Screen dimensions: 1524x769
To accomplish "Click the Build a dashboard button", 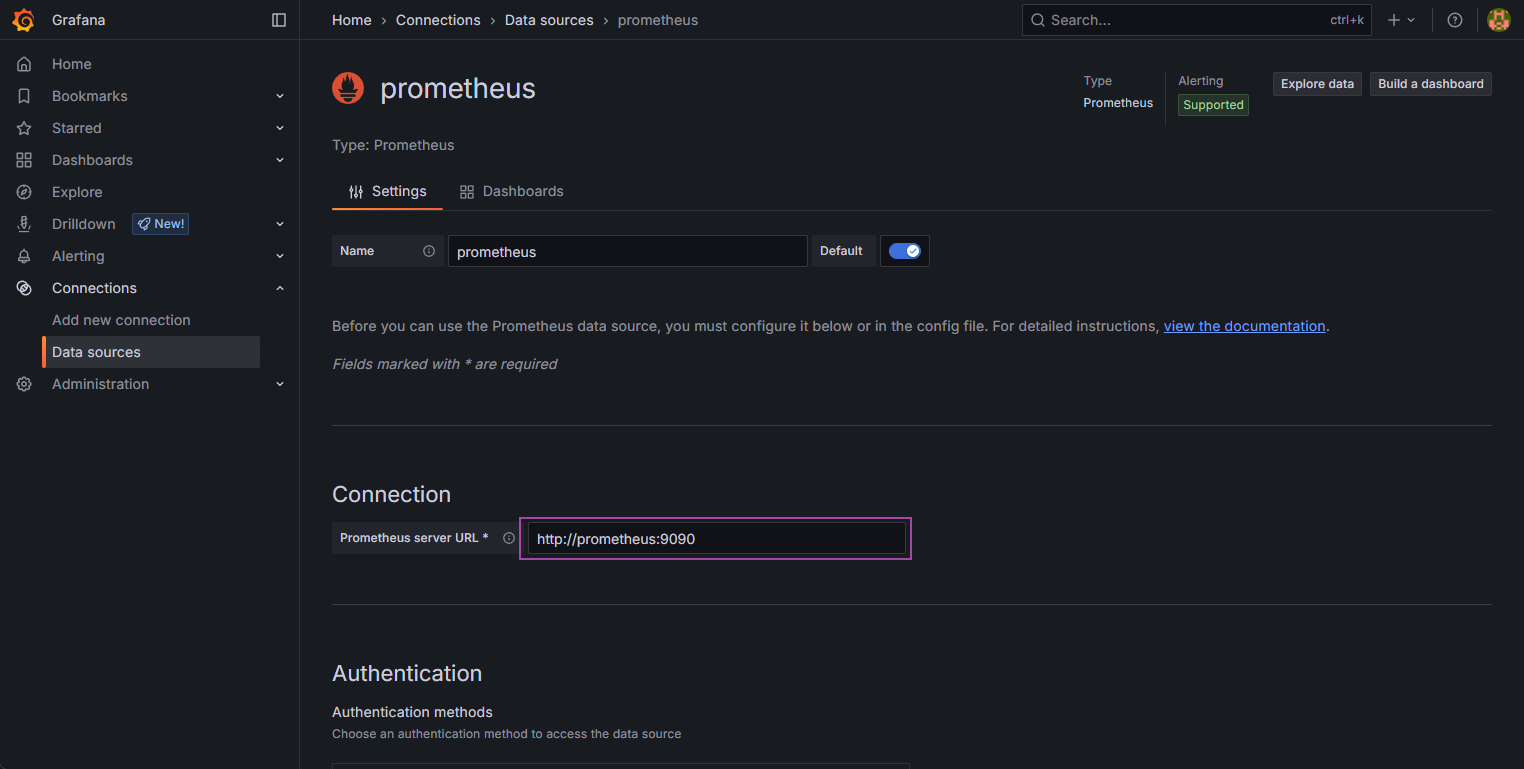I will pos(1430,84).
